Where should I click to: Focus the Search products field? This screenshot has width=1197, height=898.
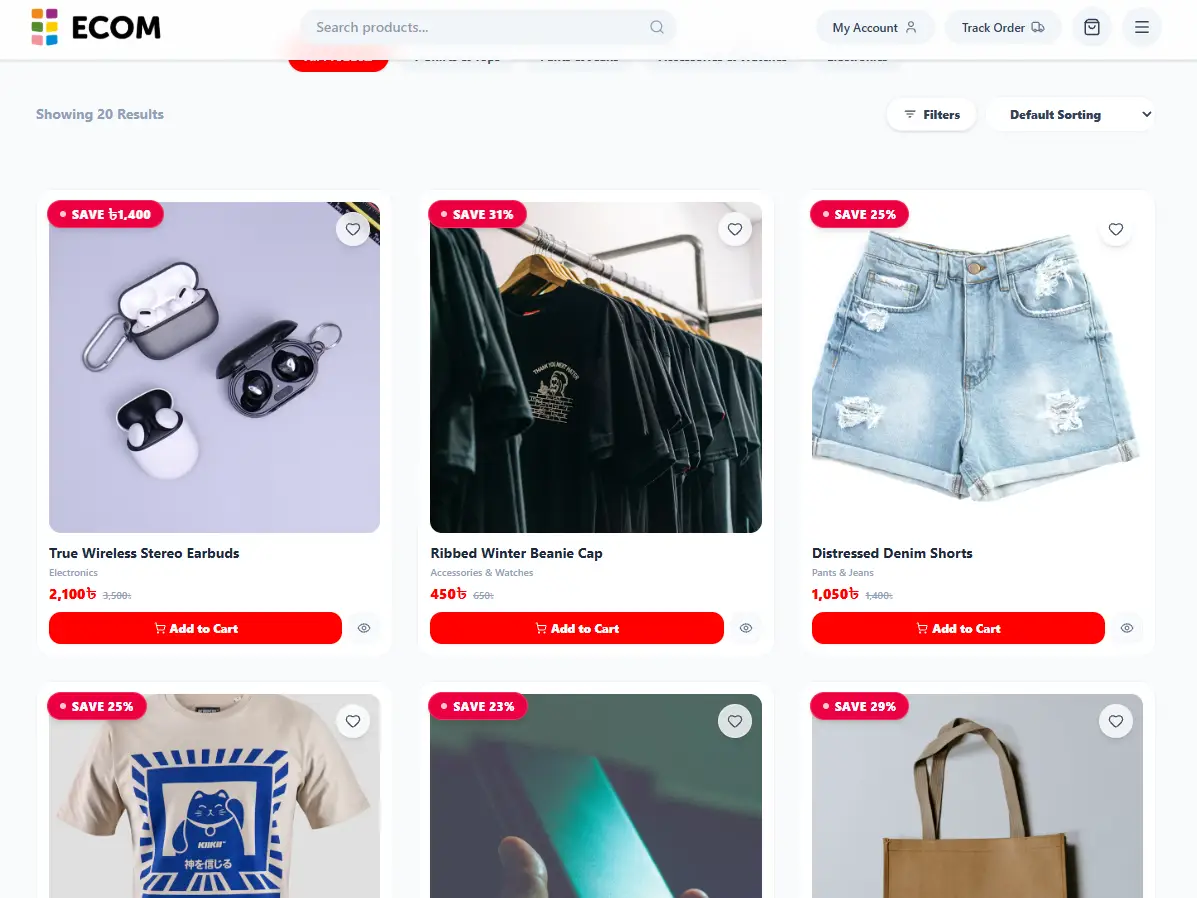487,27
